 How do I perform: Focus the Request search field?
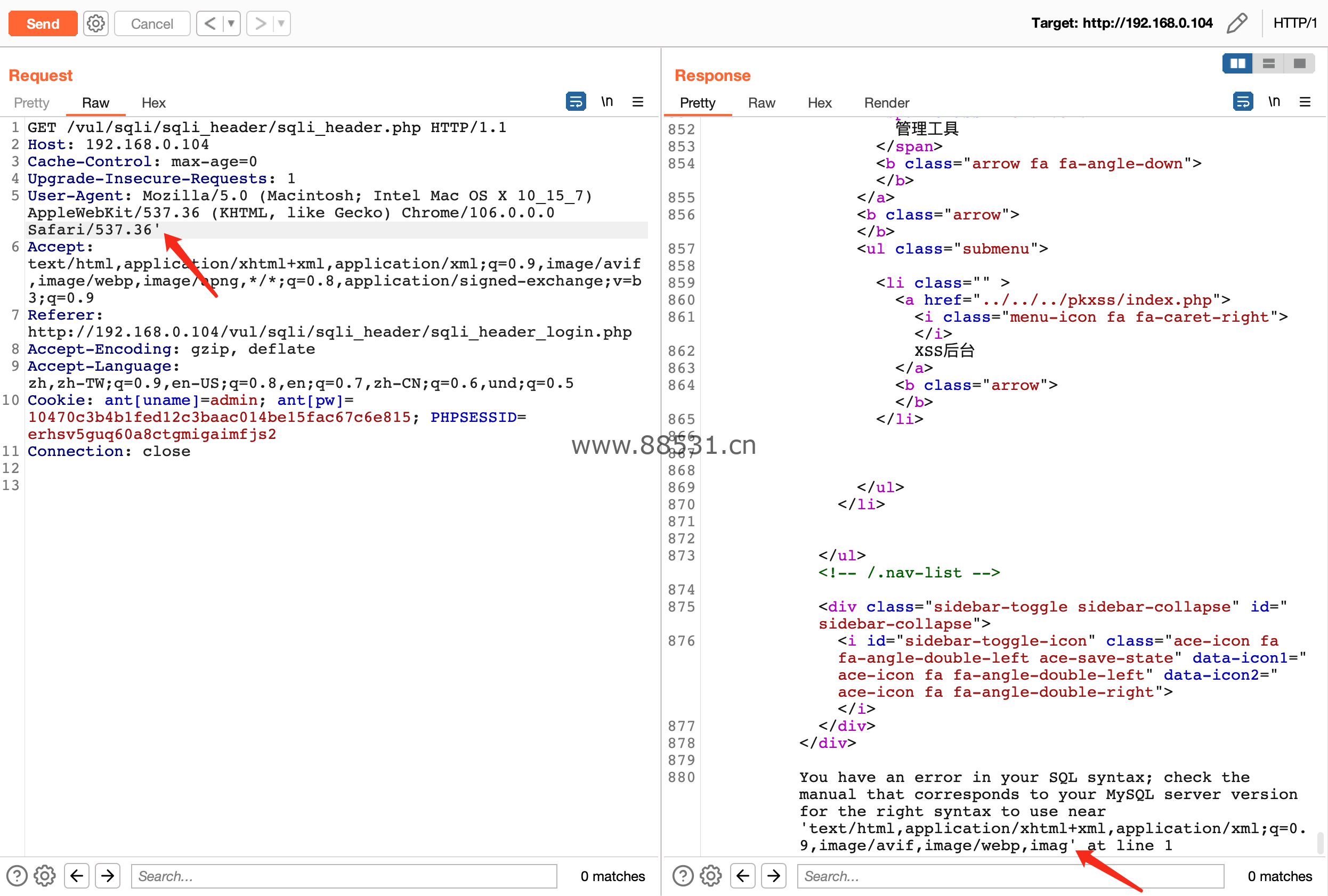click(x=344, y=876)
